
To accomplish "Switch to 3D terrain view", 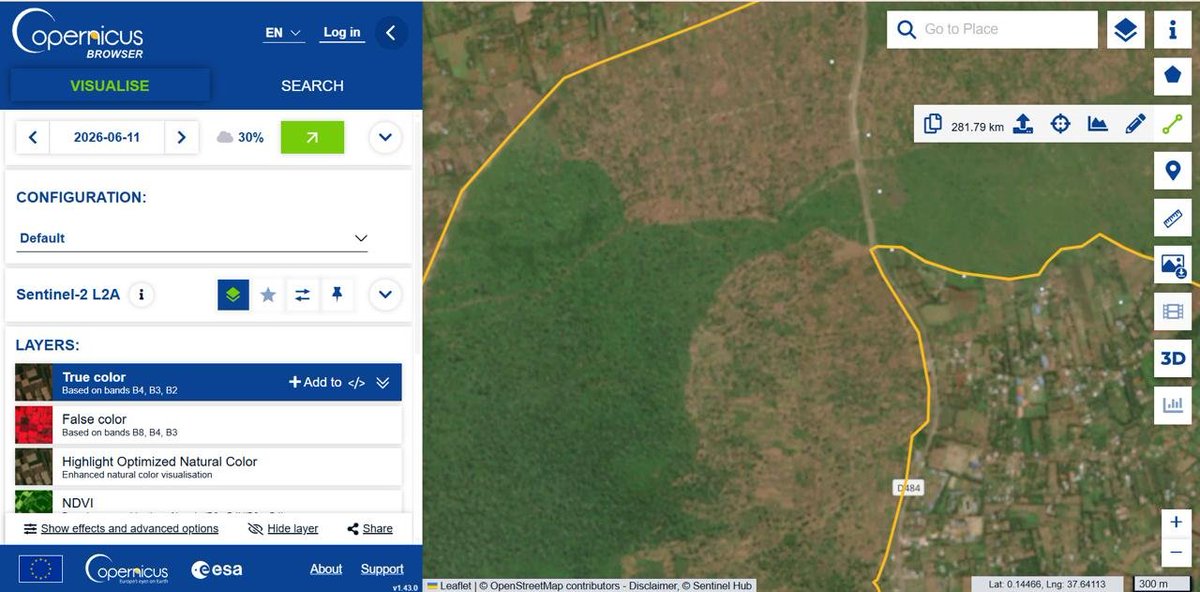I will point(1173,358).
